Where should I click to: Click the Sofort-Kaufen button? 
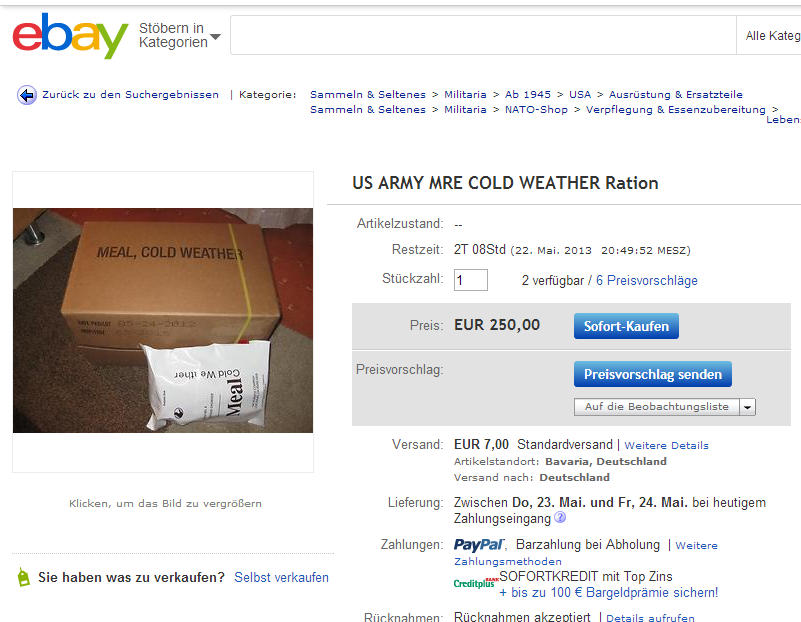[x=626, y=326]
